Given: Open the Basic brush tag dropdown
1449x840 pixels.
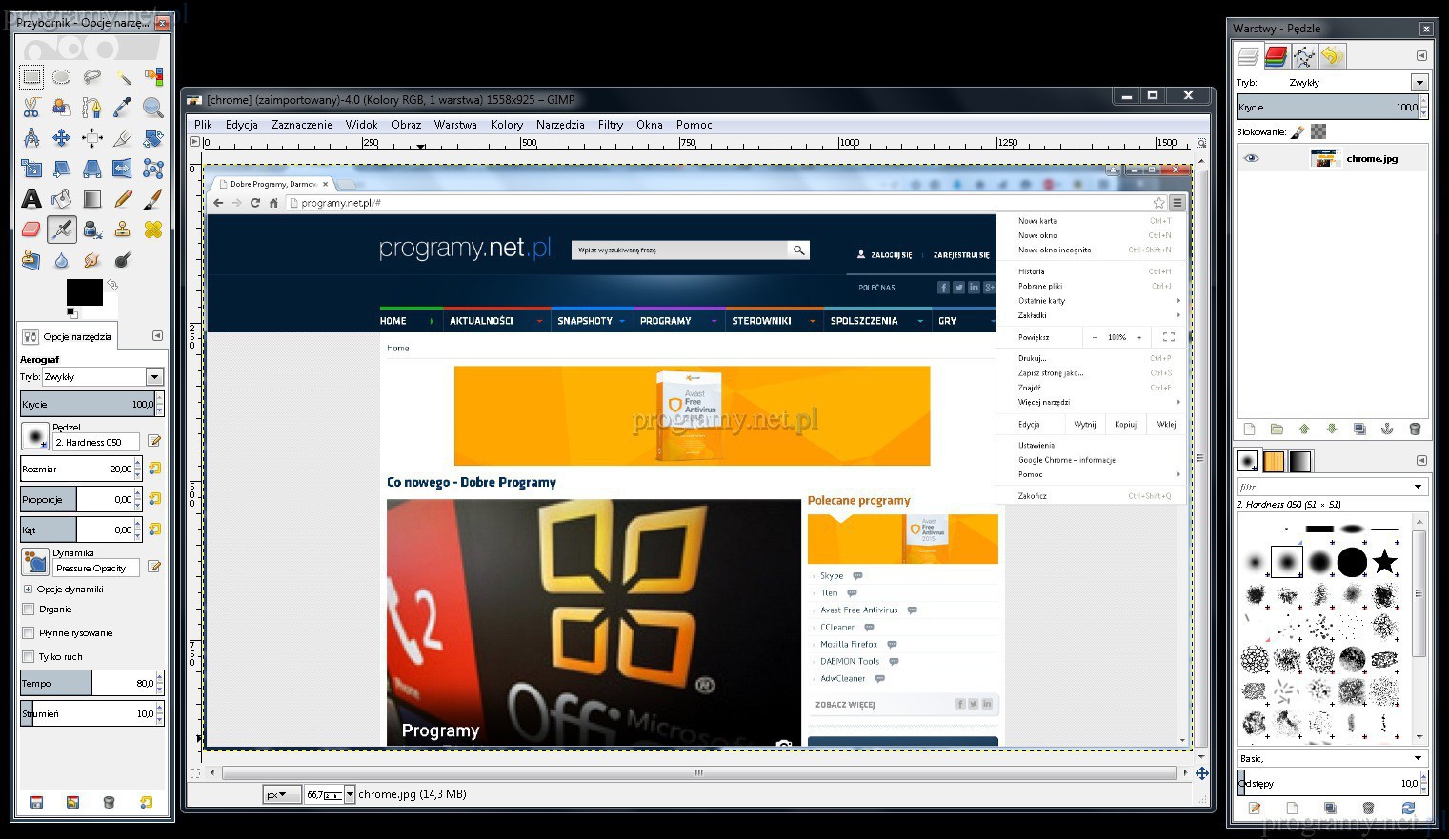Looking at the screenshot, I should point(1418,759).
